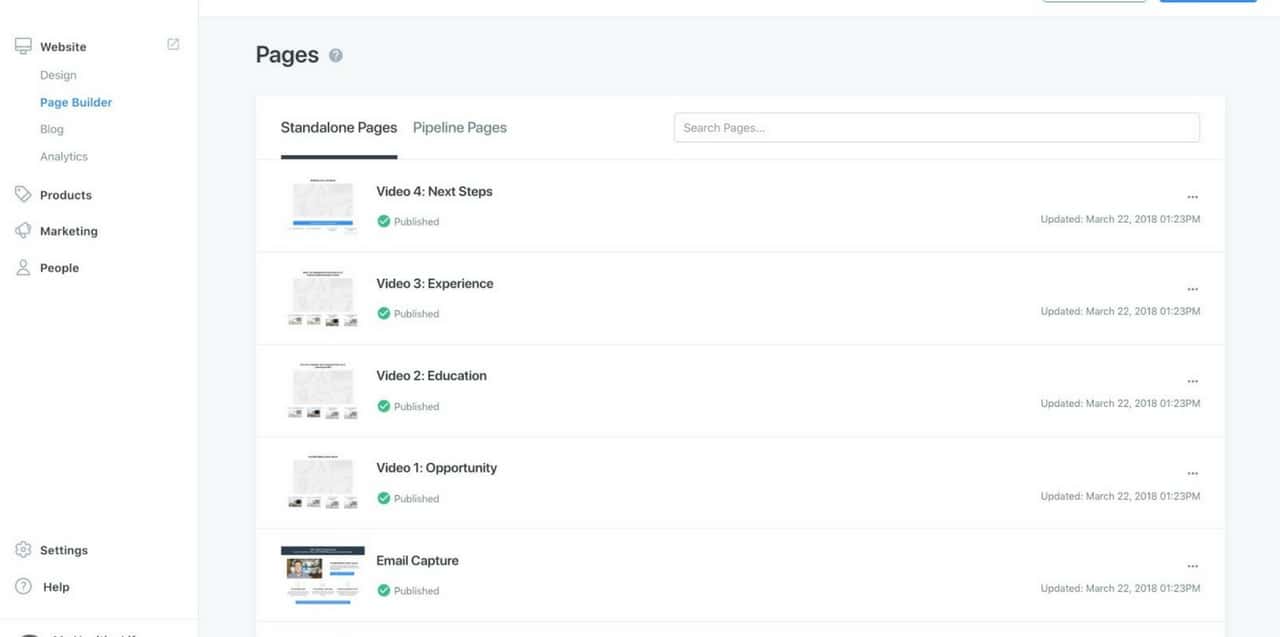The image size is (1280, 637).
Task: Open Website section label
Action: (x=63, y=47)
